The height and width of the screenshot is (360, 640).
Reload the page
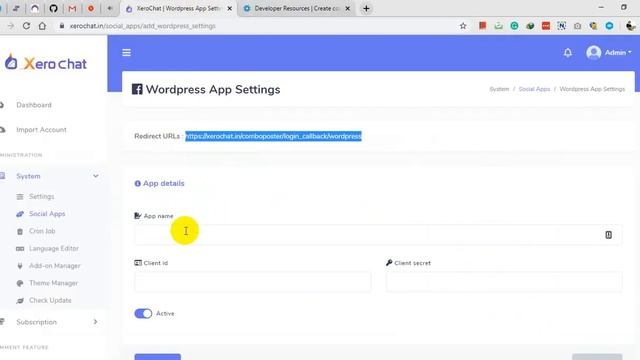pyautogui.click(x=26, y=26)
